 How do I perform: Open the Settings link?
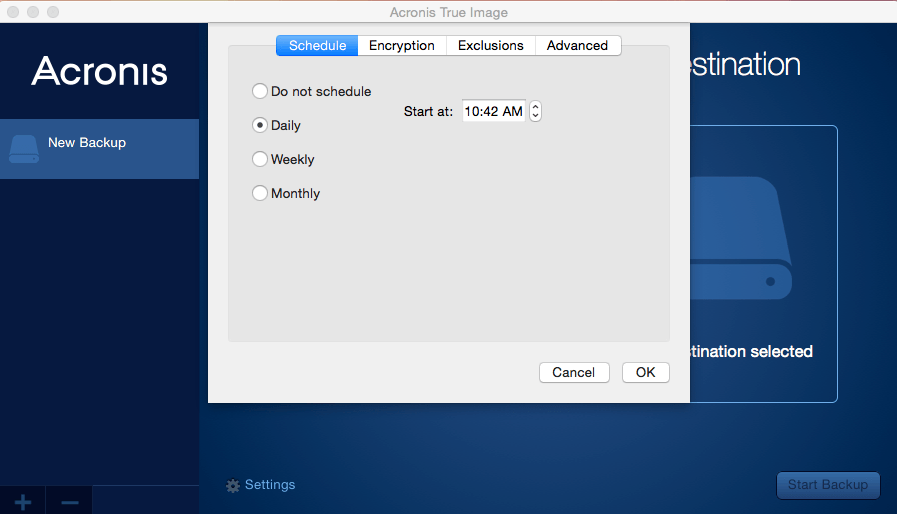click(x=270, y=485)
